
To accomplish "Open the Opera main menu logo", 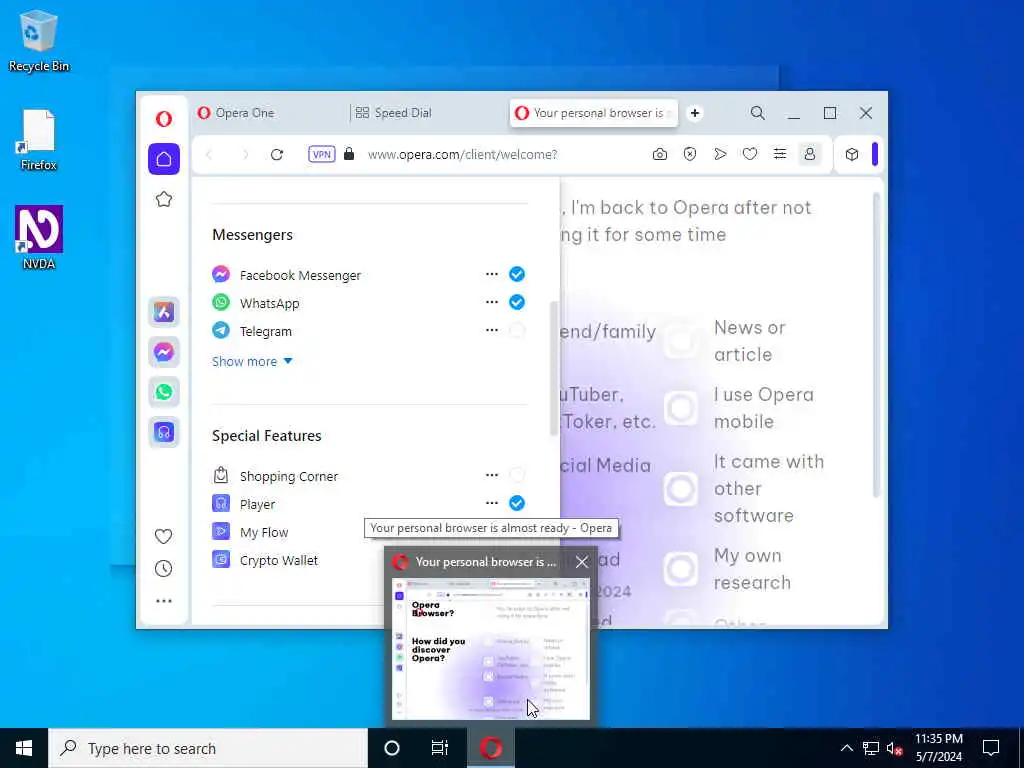I will [x=164, y=118].
